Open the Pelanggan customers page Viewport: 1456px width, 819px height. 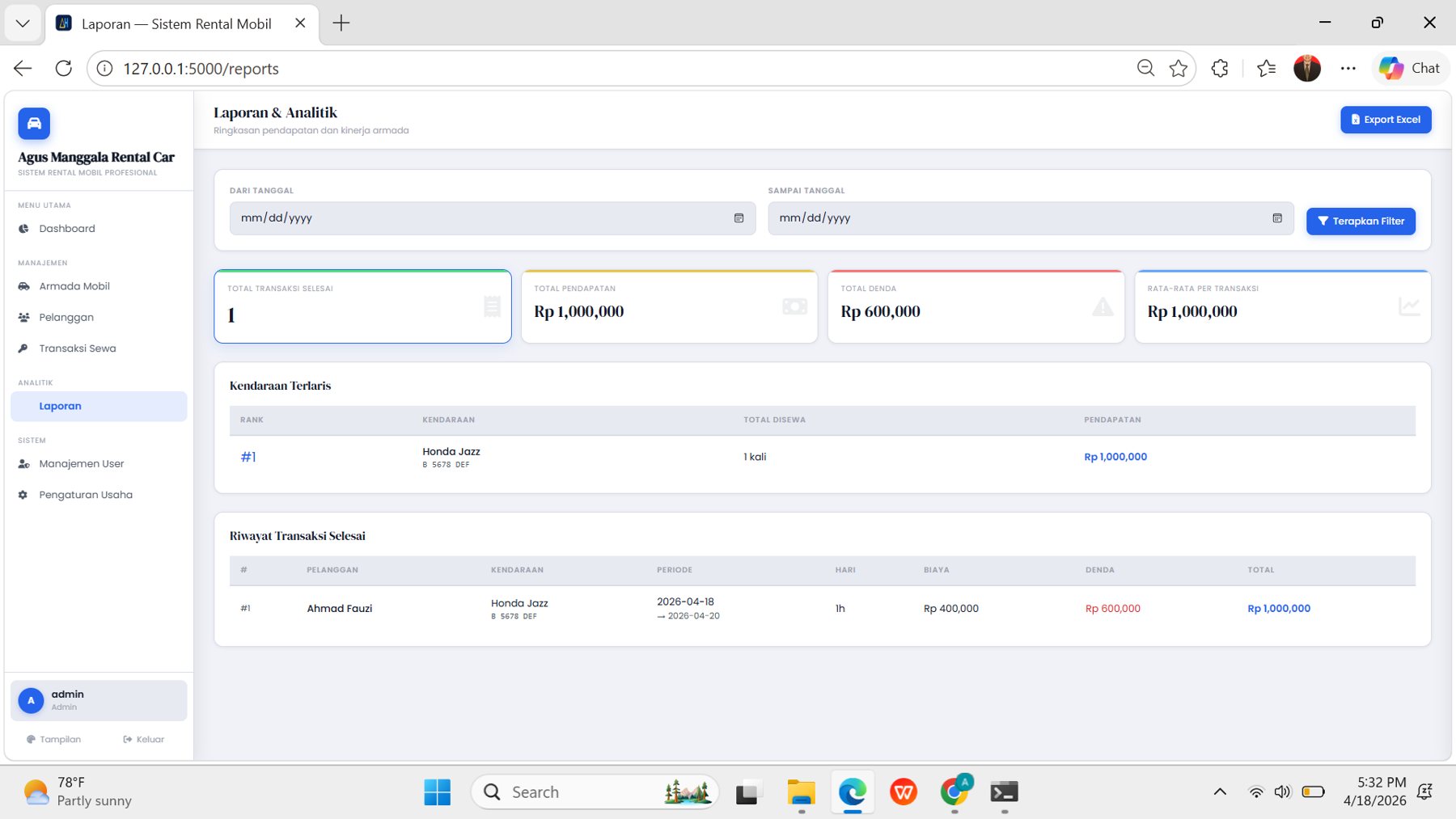tap(66, 318)
